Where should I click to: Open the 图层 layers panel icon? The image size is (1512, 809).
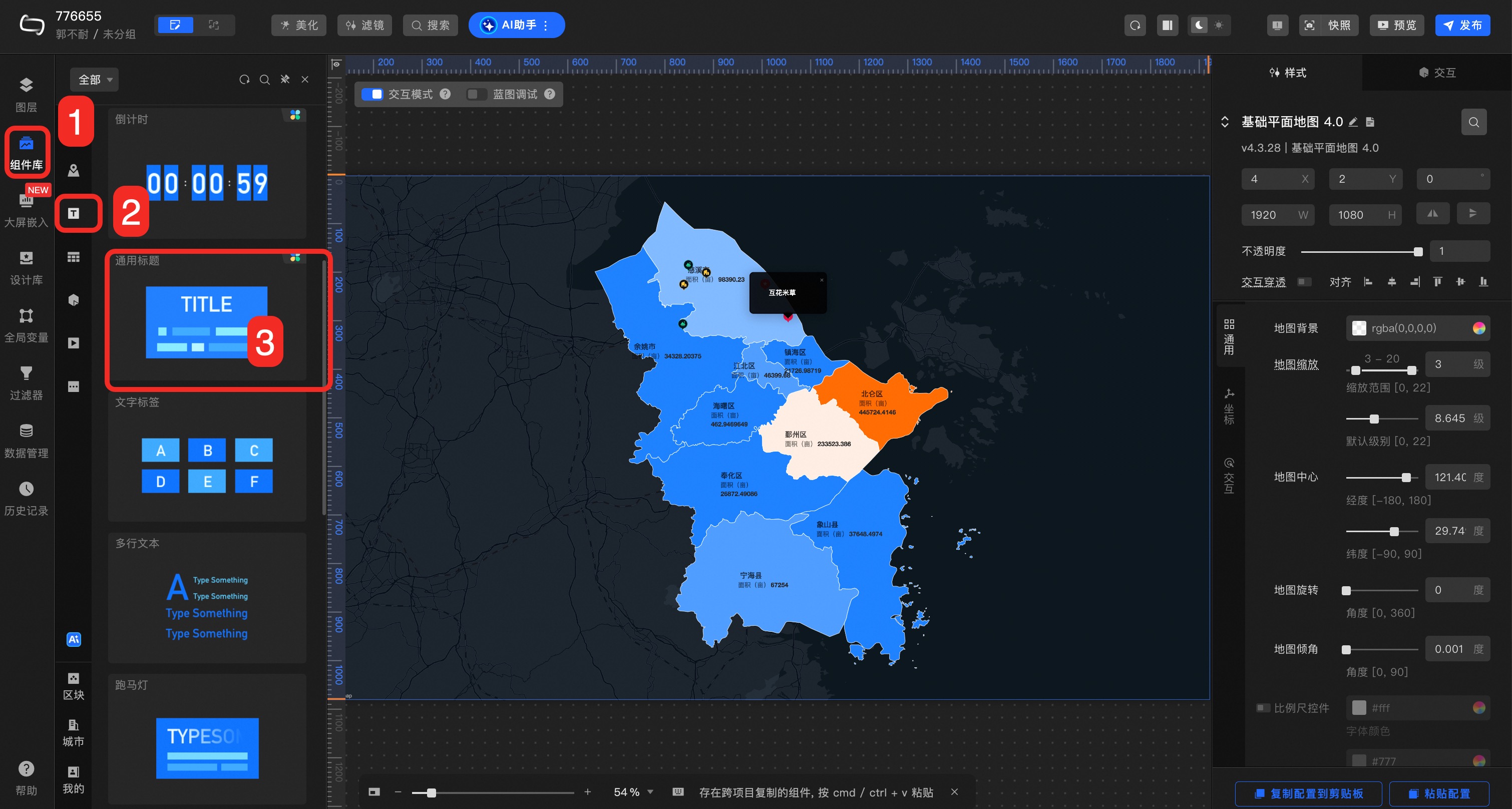coord(26,86)
